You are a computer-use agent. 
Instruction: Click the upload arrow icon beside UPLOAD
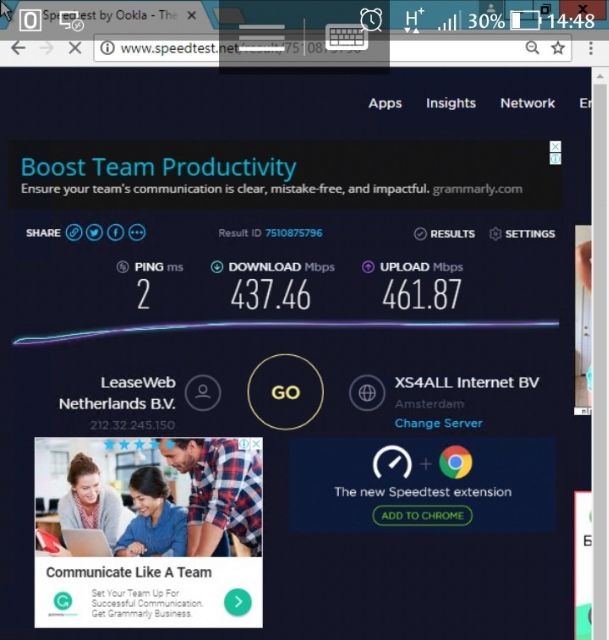[368, 267]
